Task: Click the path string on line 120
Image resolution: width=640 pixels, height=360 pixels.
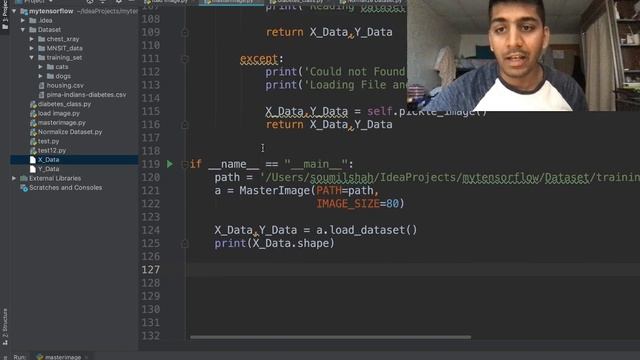Action: (x=450, y=177)
